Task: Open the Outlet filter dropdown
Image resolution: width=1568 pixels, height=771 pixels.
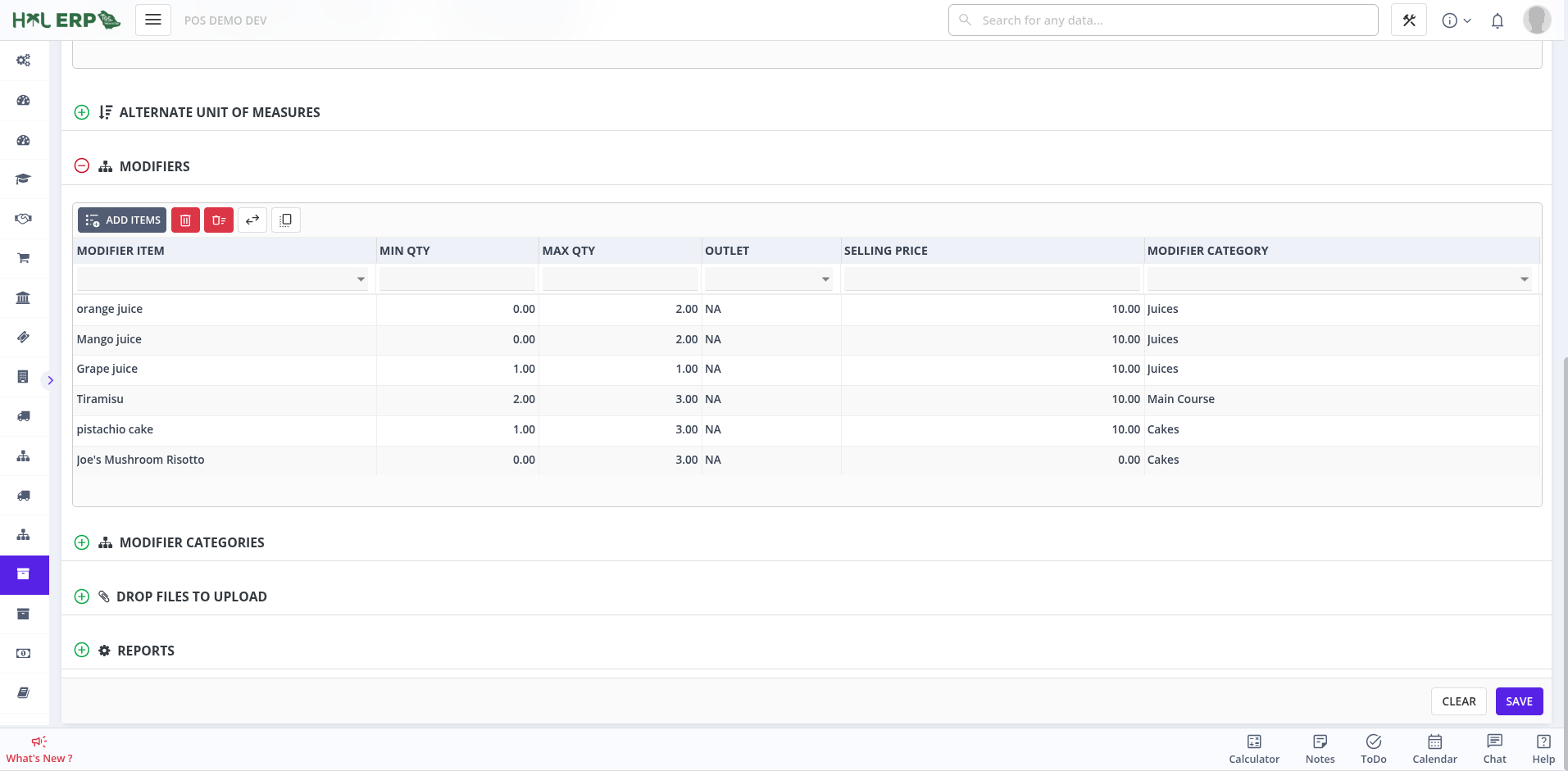Action: pos(825,279)
